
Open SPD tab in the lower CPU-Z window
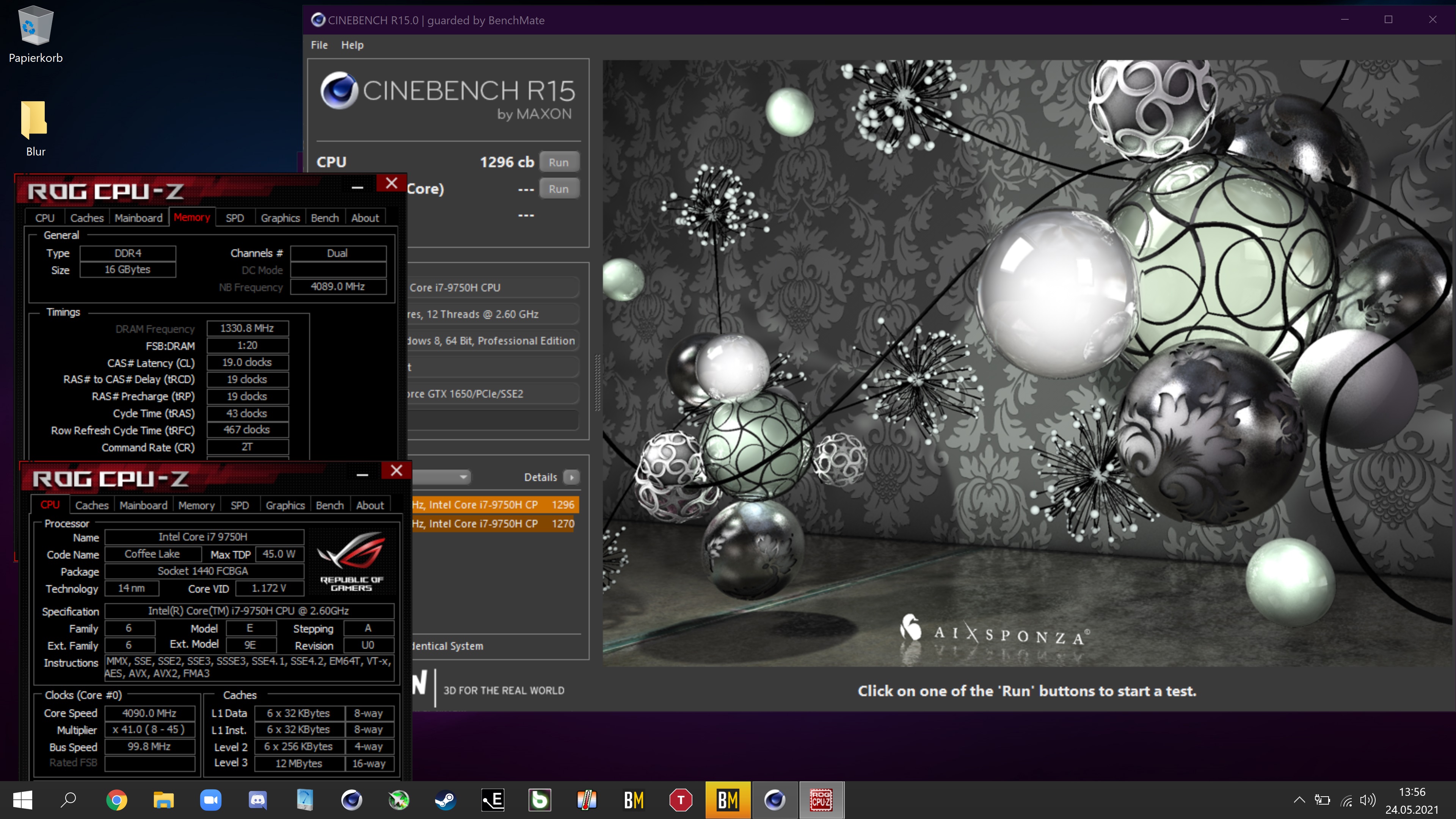tap(240, 505)
